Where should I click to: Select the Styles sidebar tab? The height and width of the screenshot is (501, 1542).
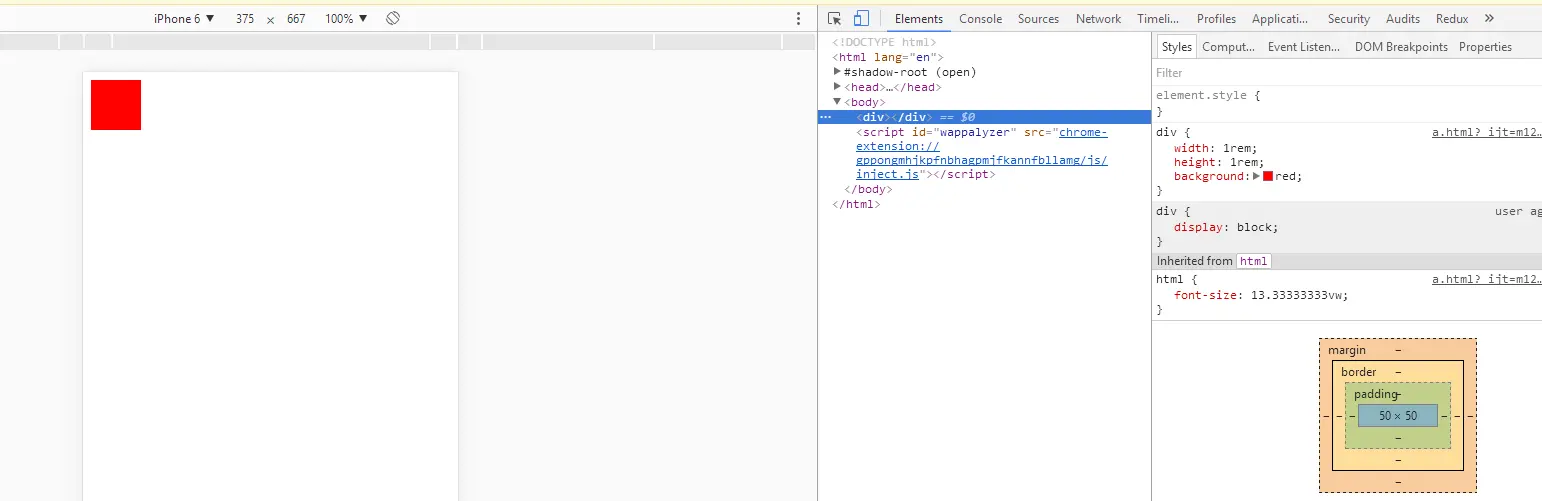pos(1176,46)
